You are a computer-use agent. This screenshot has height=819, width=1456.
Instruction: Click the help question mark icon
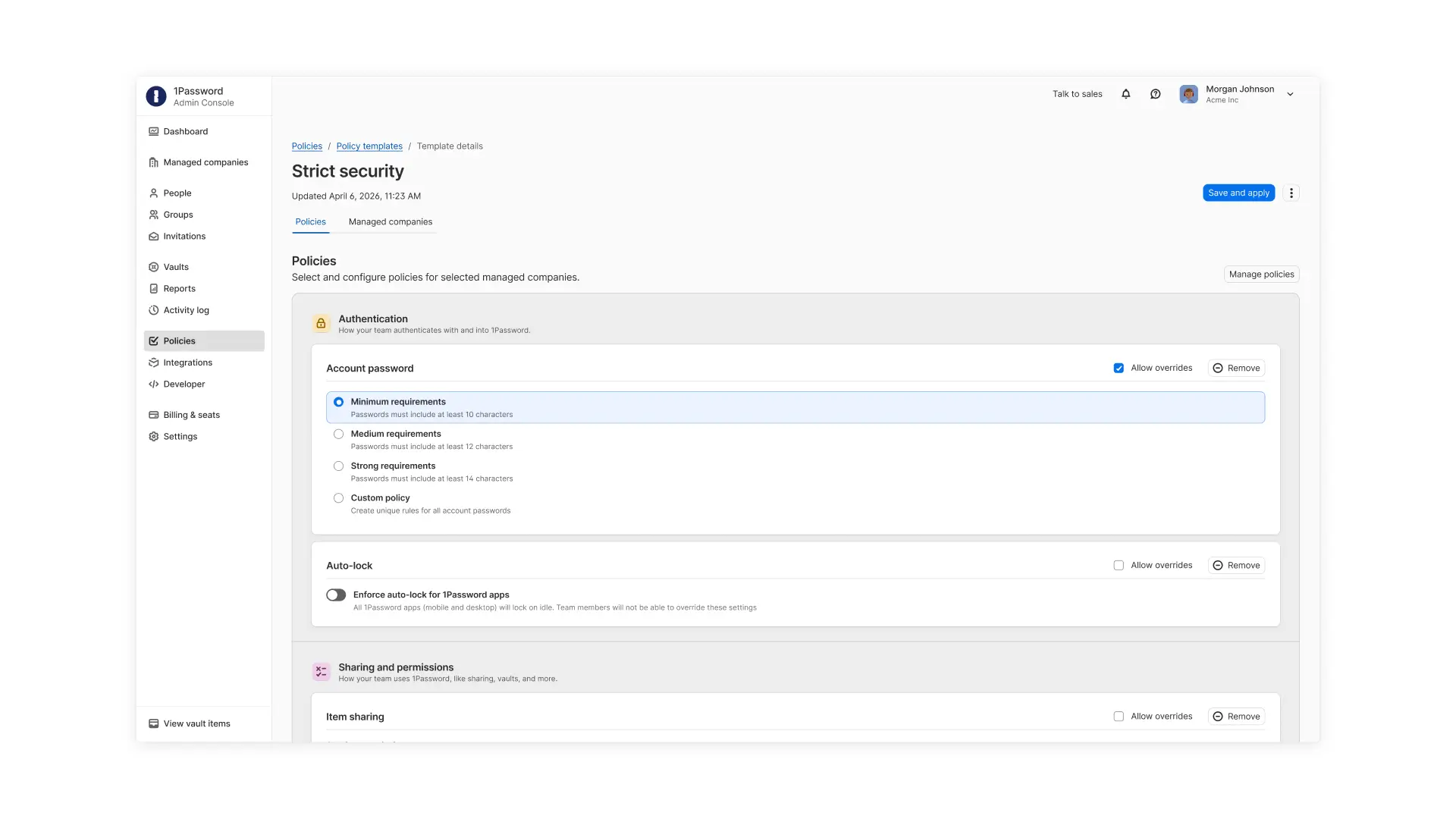1156,94
